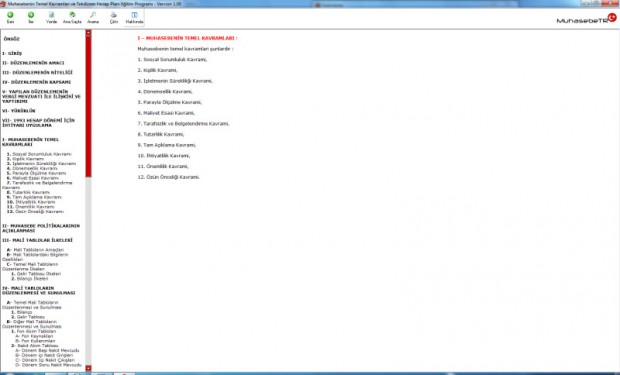The image size is (620, 375).
Task: Select Gelir Tablosu İlkeleri sidebar item
Action: [x=36, y=274]
